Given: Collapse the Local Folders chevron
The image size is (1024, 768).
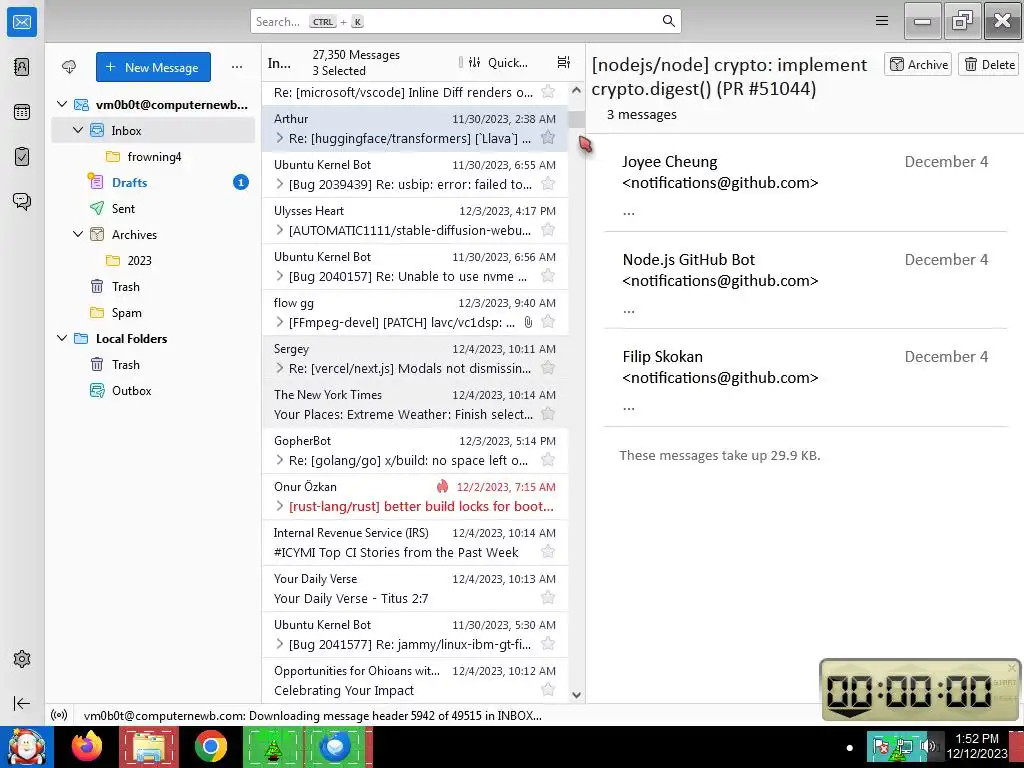Looking at the screenshot, I should 62,338.
